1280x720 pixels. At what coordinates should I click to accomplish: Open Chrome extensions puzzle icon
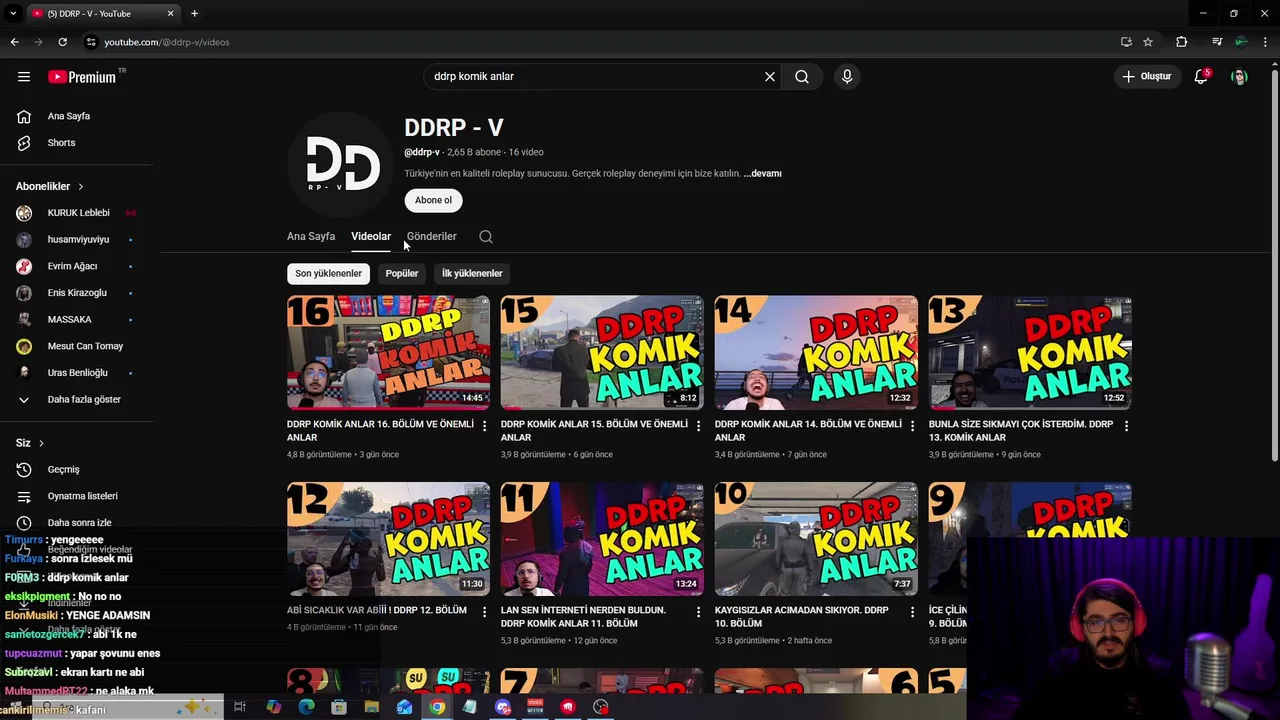pos(1182,42)
